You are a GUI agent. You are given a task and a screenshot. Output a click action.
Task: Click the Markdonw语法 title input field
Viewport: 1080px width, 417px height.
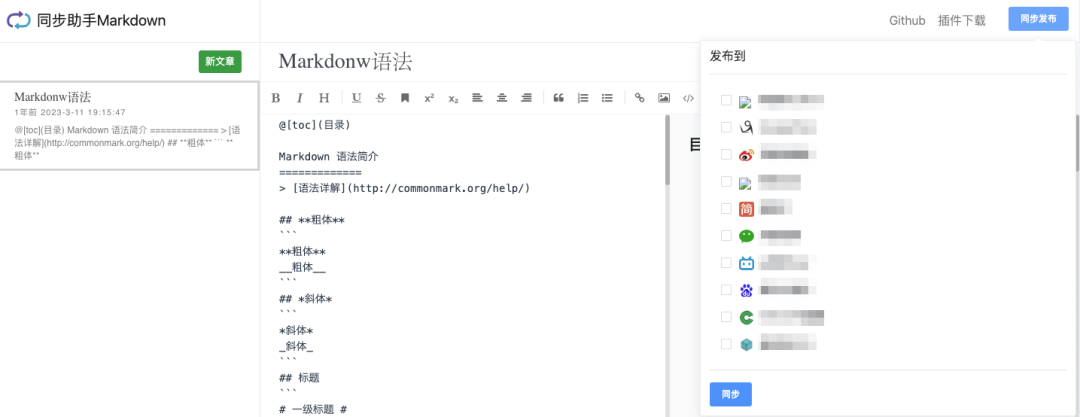479,61
